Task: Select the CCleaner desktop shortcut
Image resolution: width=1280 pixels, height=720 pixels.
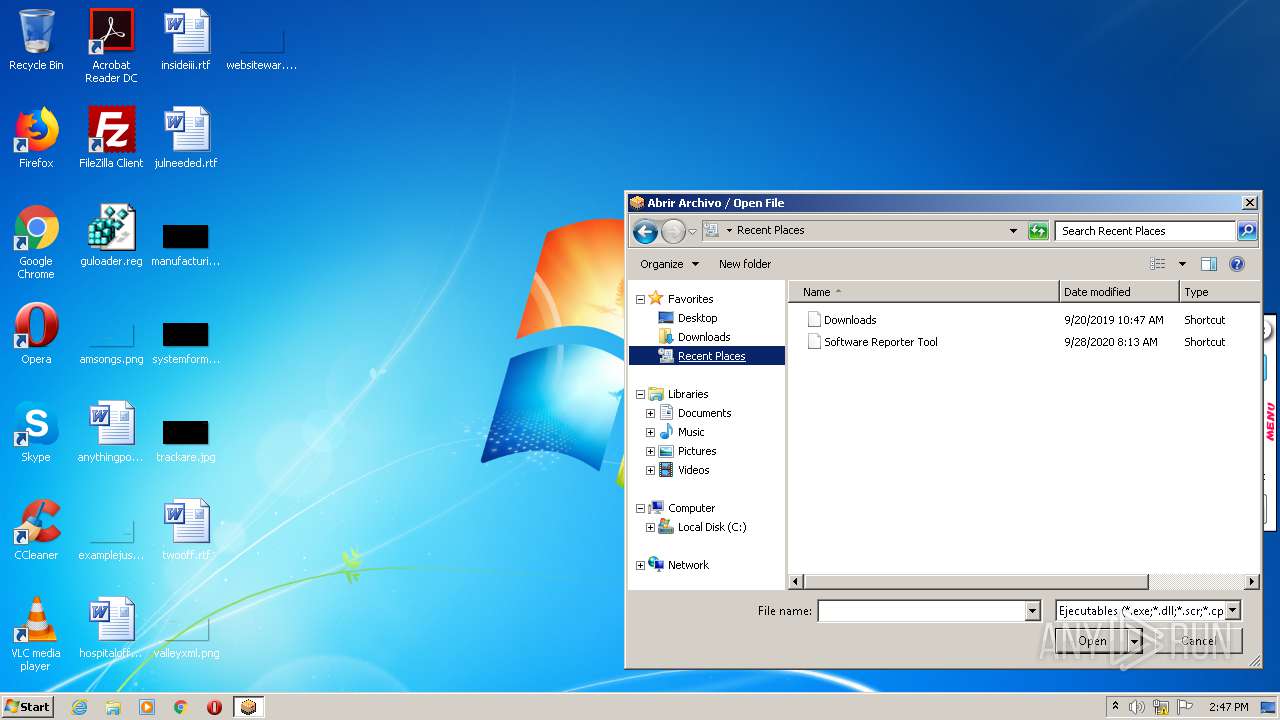Action: pos(36,530)
